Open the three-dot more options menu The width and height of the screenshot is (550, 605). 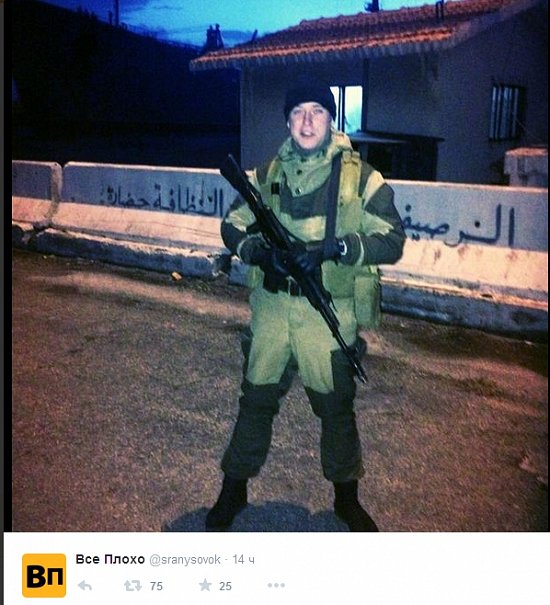click(276, 585)
